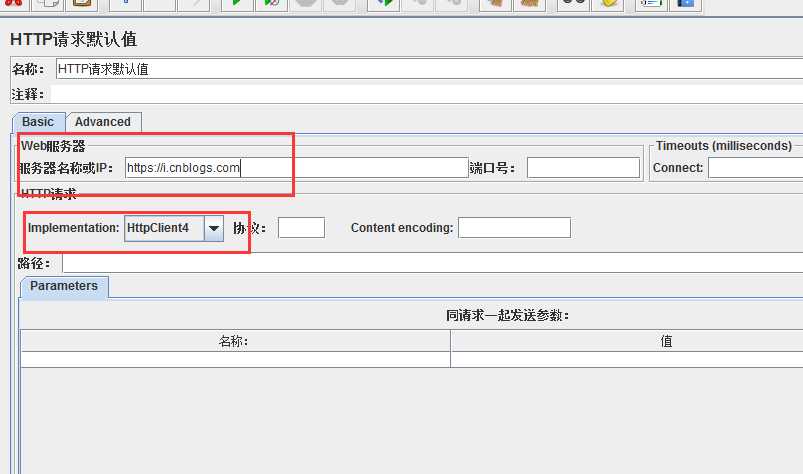Click the Connect timeout field

point(755,168)
